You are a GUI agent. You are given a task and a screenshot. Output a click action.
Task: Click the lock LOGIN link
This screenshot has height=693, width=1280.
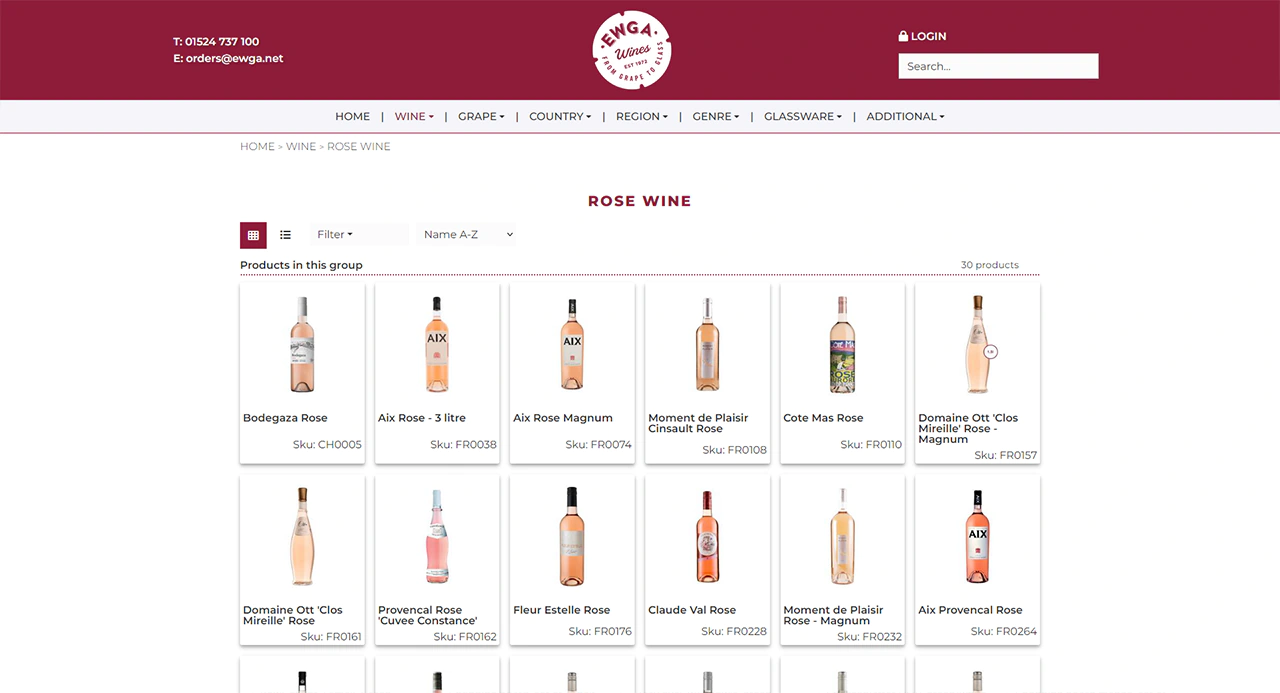click(922, 36)
